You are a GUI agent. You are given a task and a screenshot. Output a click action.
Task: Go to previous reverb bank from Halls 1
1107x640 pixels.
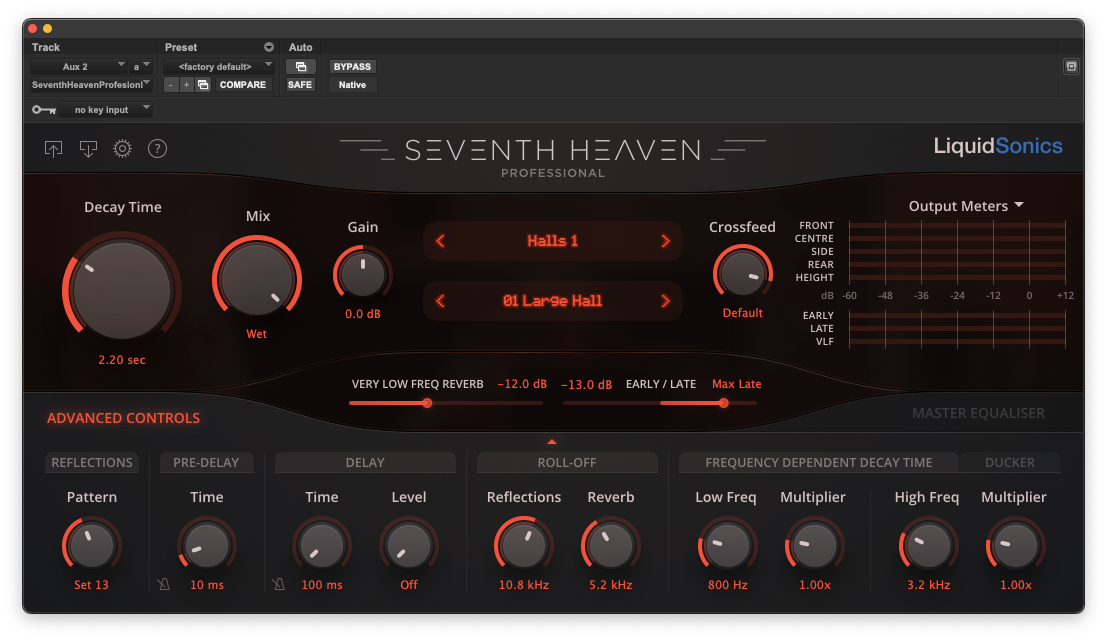point(441,241)
